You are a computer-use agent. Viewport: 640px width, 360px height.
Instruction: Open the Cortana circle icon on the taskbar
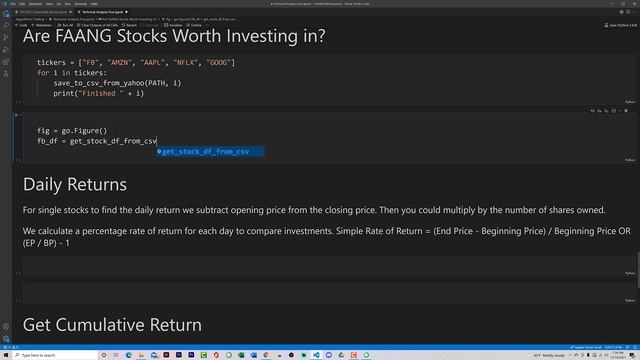click(104, 355)
